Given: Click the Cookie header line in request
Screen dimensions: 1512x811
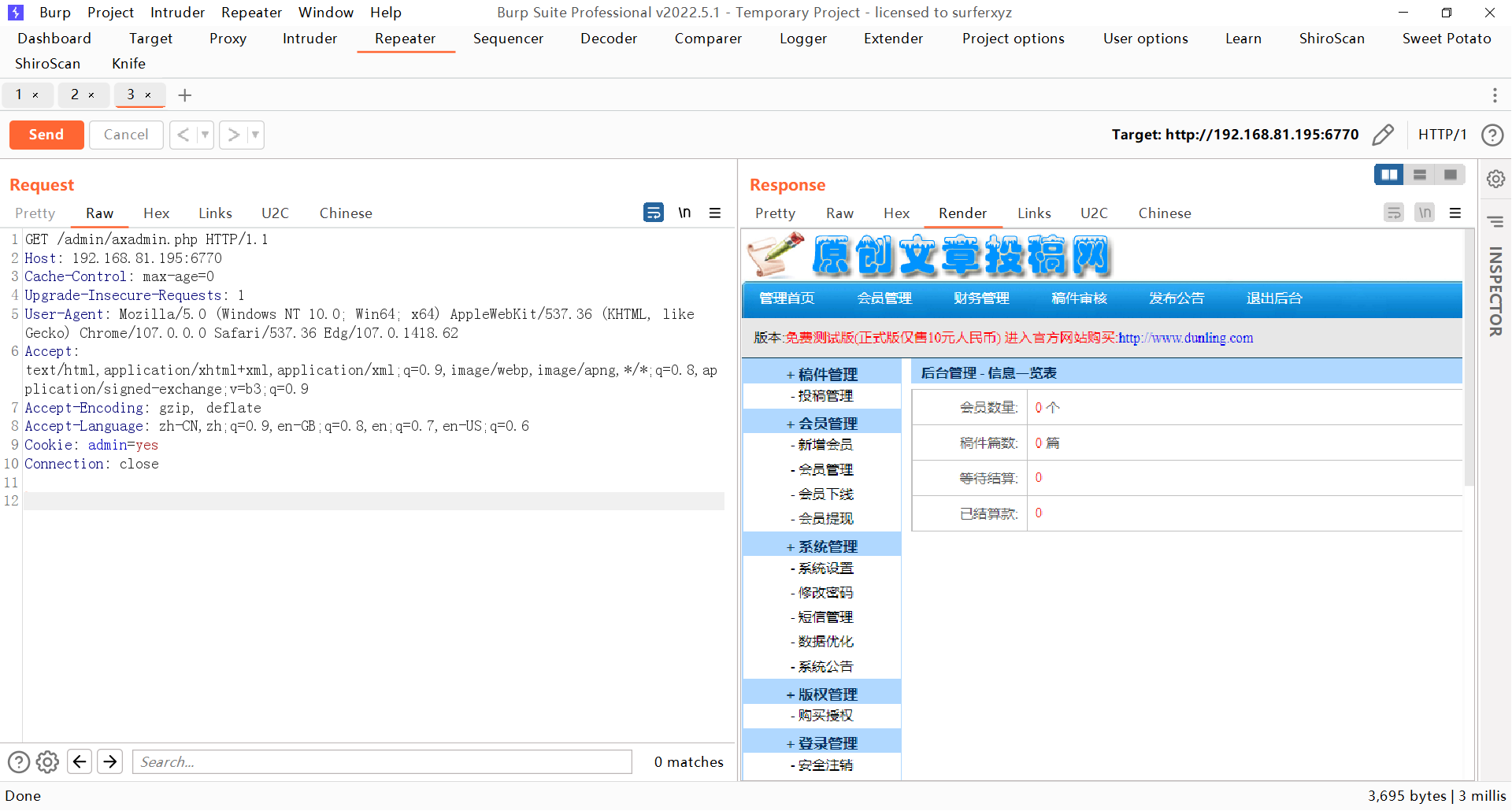Looking at the screenshot, I should (x=91, y=445).
